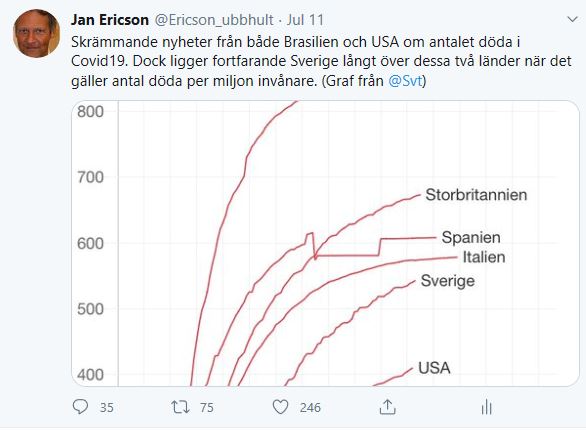The image size is (586, 430).
Task: Click the reply speech bubble icon
Action: 80,407
